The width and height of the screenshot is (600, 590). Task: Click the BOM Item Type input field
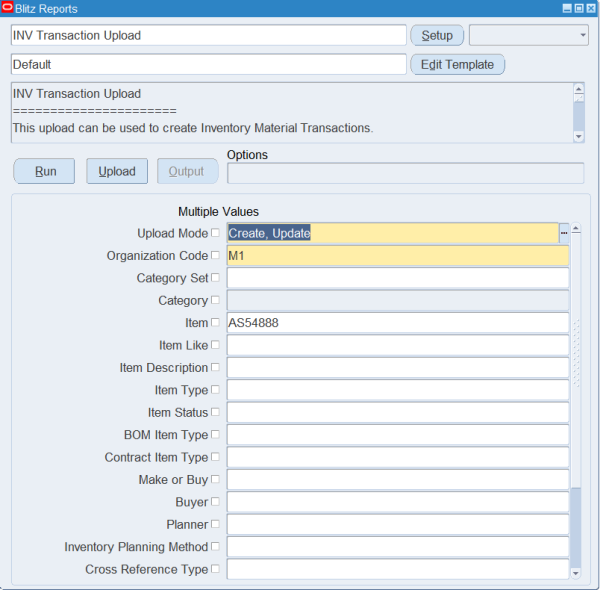point(398,435)
